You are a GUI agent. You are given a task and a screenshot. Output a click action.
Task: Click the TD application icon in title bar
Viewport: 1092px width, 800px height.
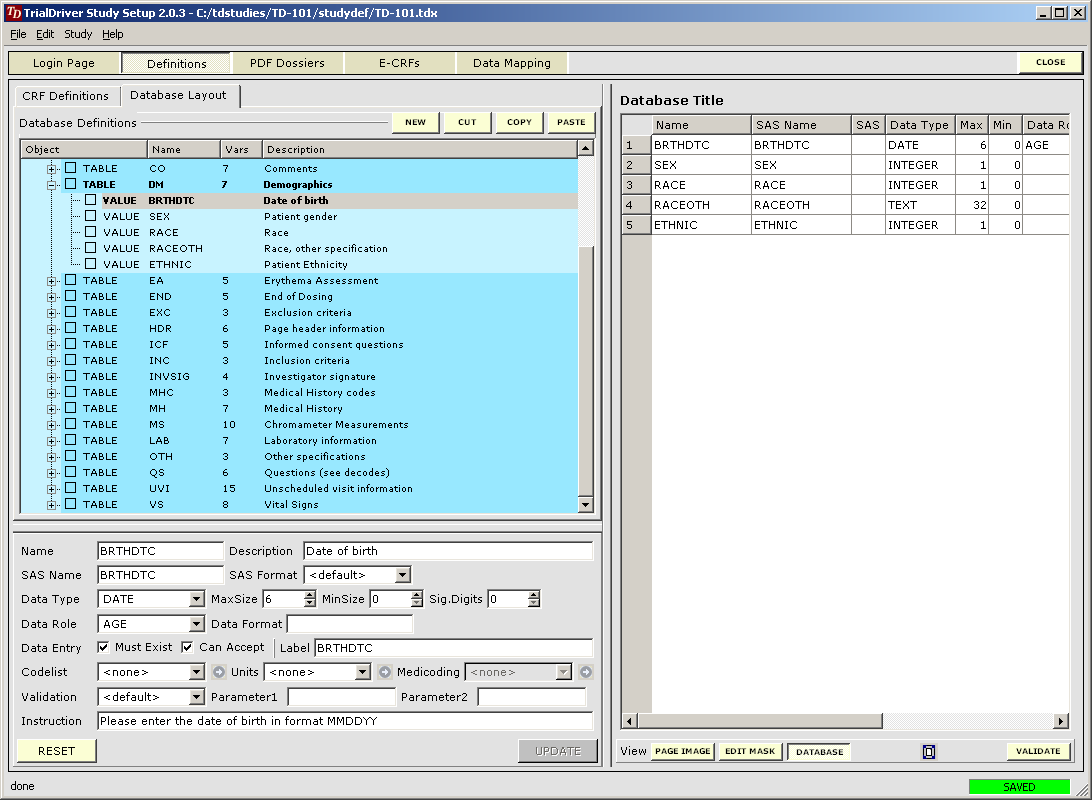[x=13, y=13]
